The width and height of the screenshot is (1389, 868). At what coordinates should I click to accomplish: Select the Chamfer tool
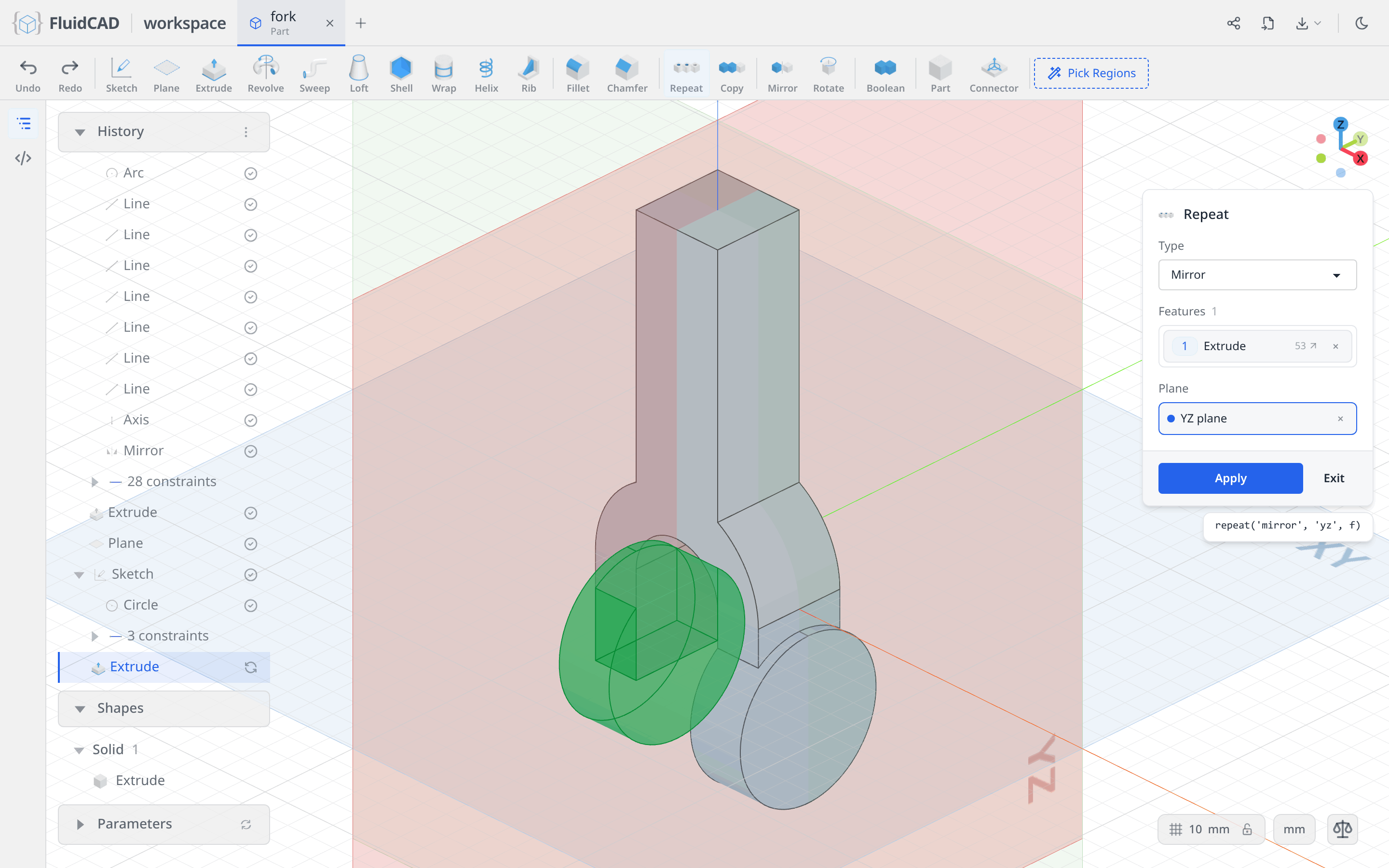(627, 74)
